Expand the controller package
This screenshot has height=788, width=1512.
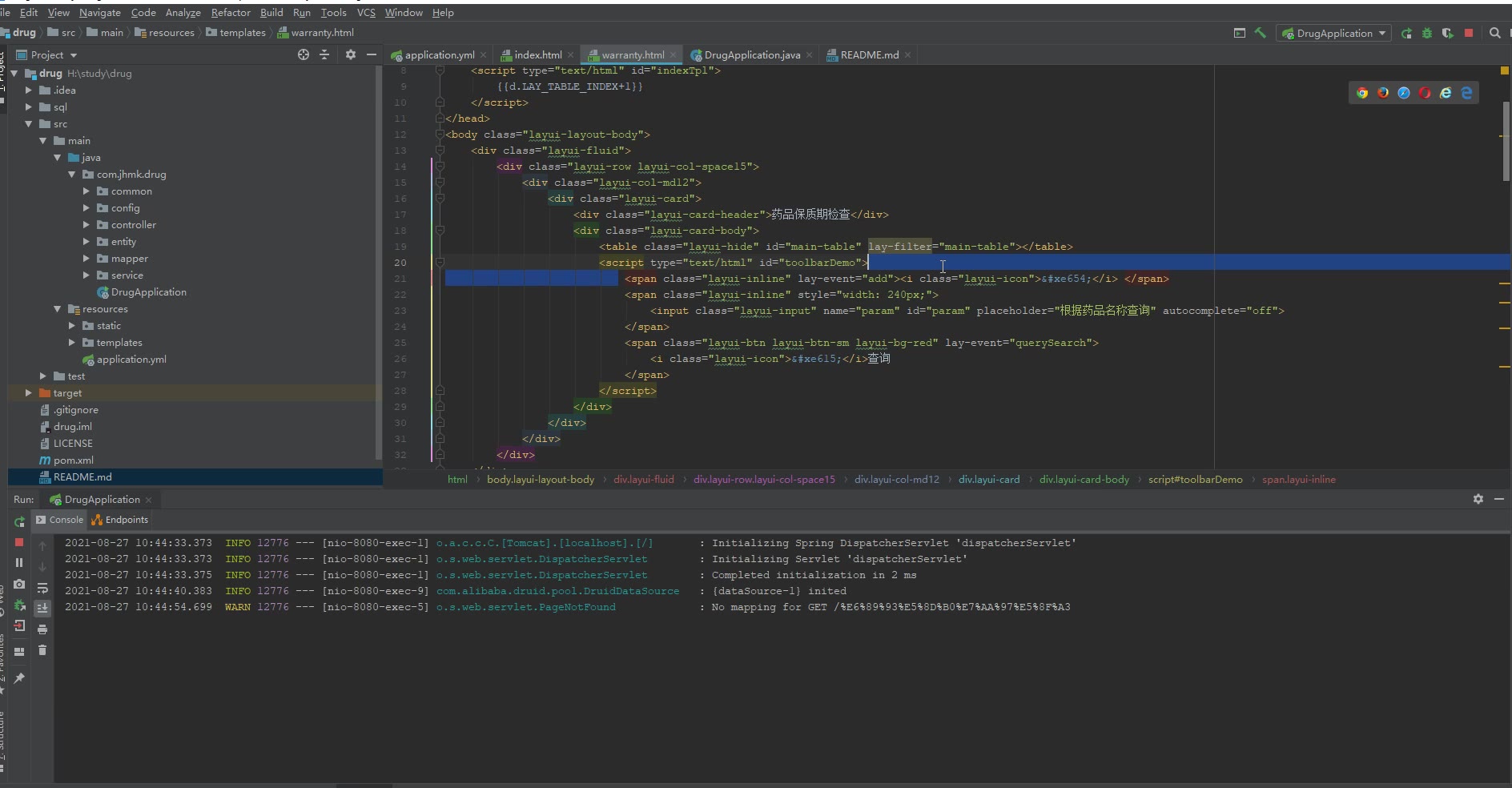point(86,224)
